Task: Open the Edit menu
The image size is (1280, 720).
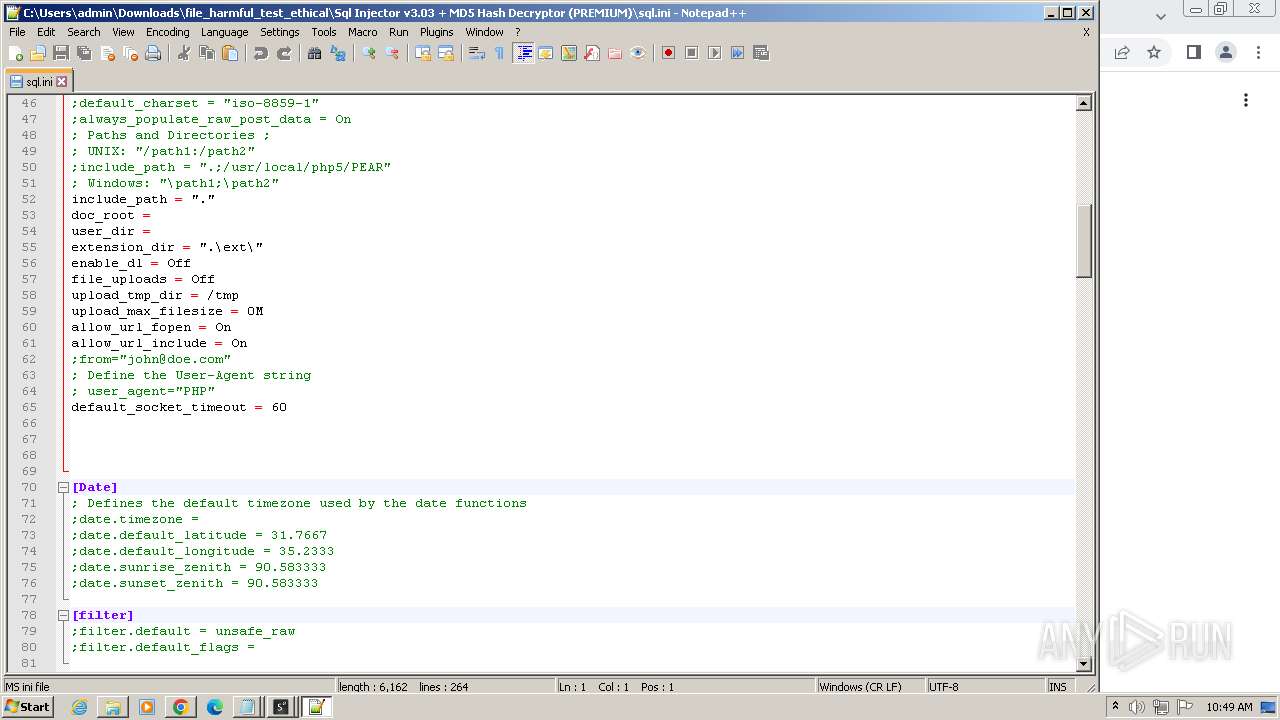Action: pyautogui.click(x=46, y=32)
